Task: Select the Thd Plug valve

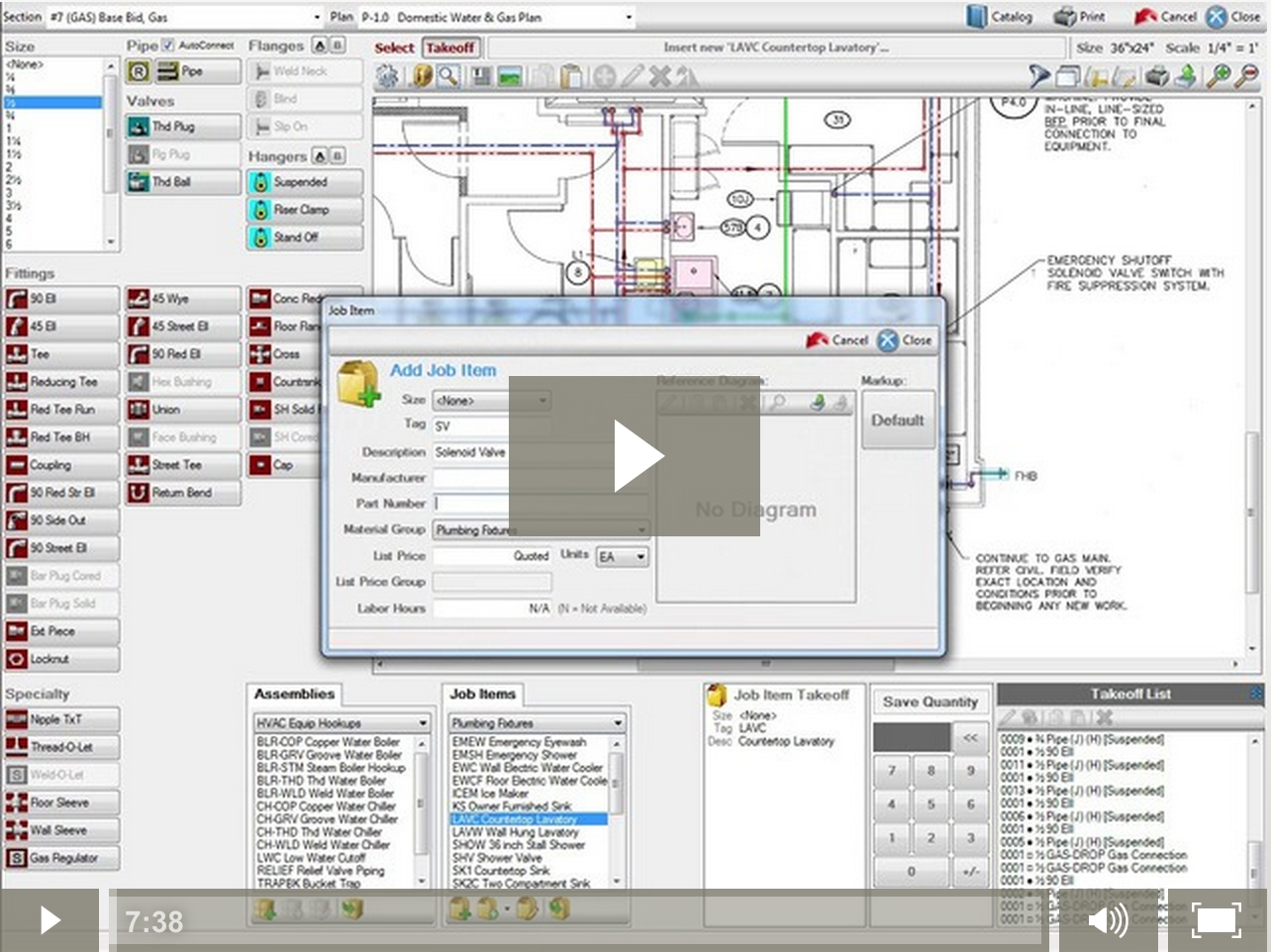Action: (x=183, y=127)
